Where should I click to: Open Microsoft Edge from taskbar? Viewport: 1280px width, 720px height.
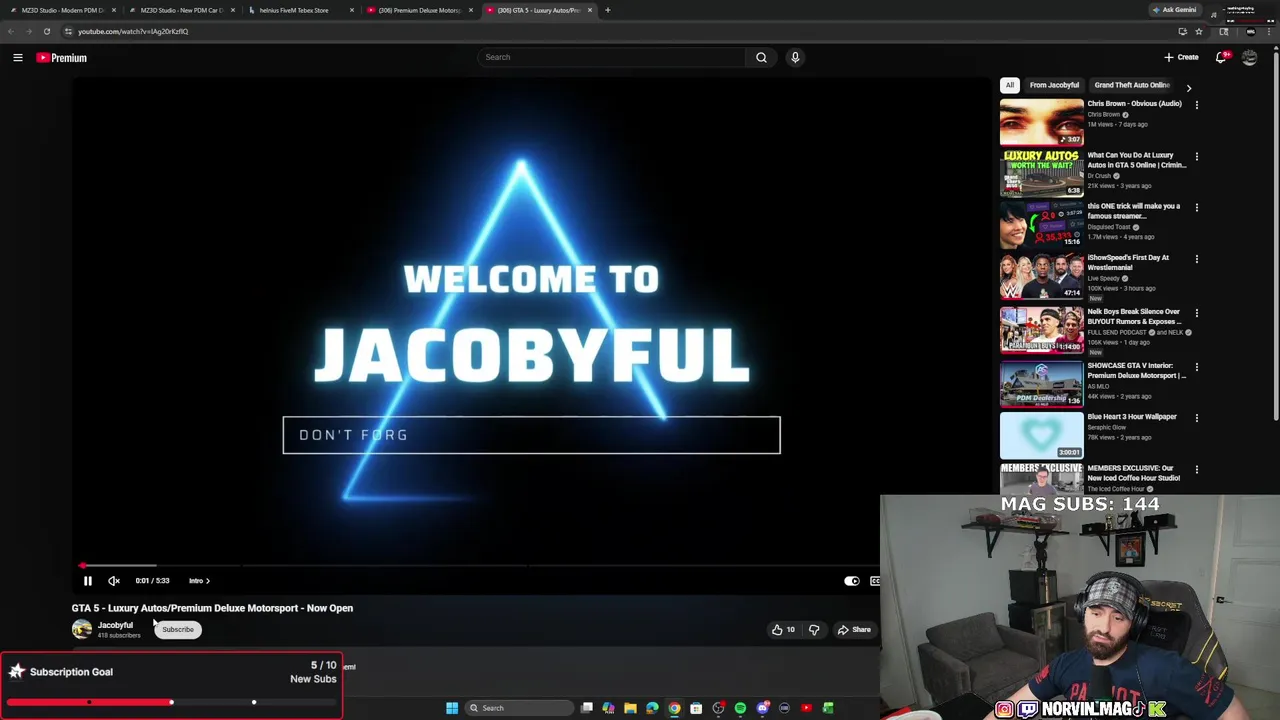click(652, 708)
